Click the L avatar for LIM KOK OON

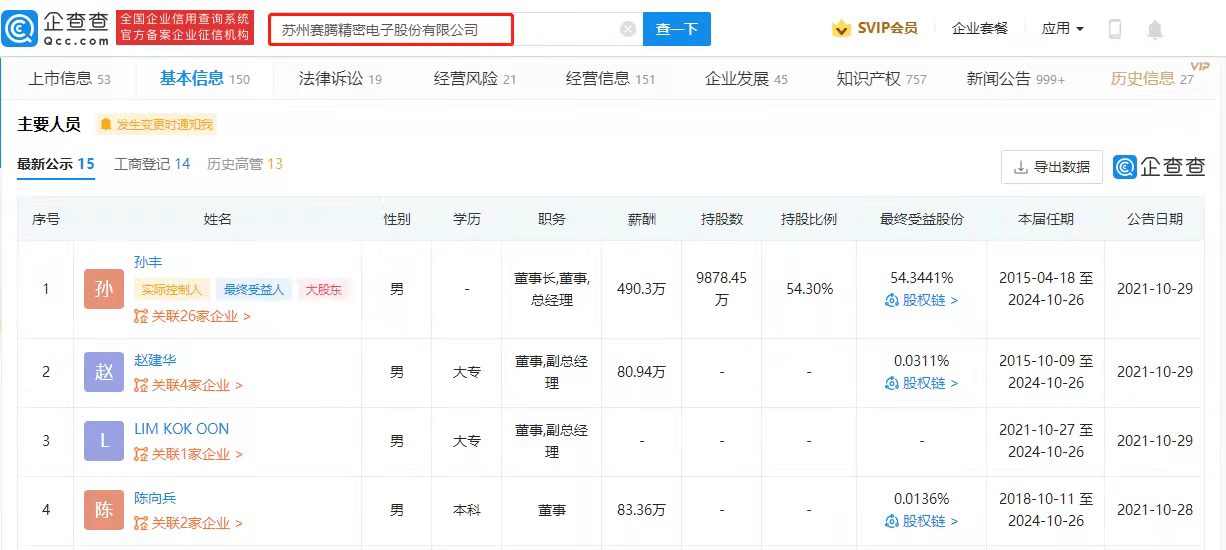[104, 441]
